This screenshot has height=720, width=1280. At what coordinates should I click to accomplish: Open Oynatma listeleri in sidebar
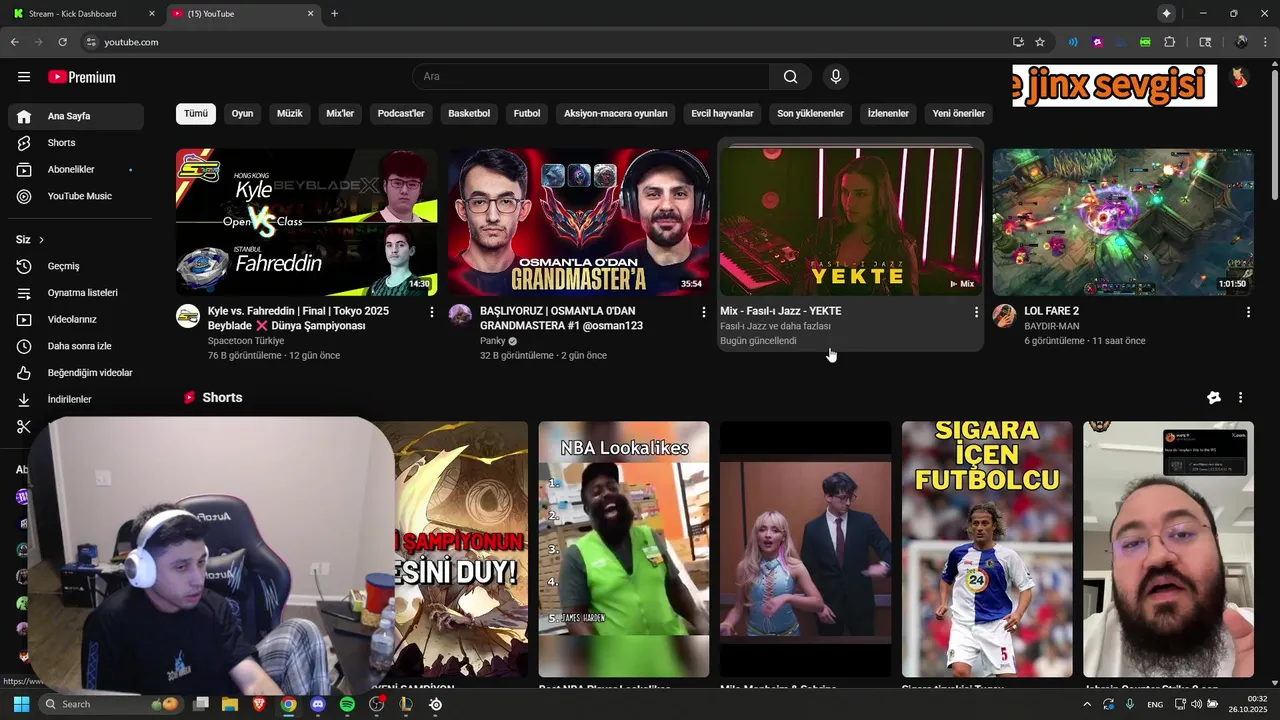(76, 293)
